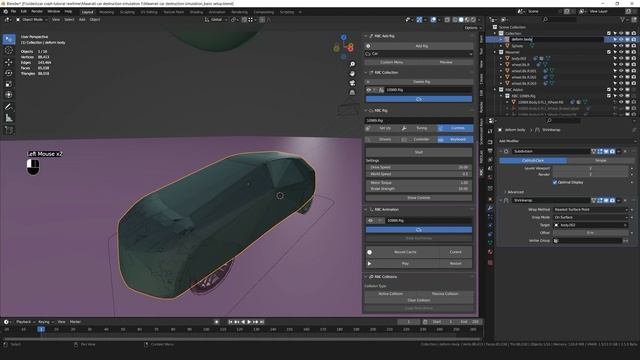Expand the Advanced subpanel
The height and width of the screenshot is (360, 640).
[x=515, y=192]
